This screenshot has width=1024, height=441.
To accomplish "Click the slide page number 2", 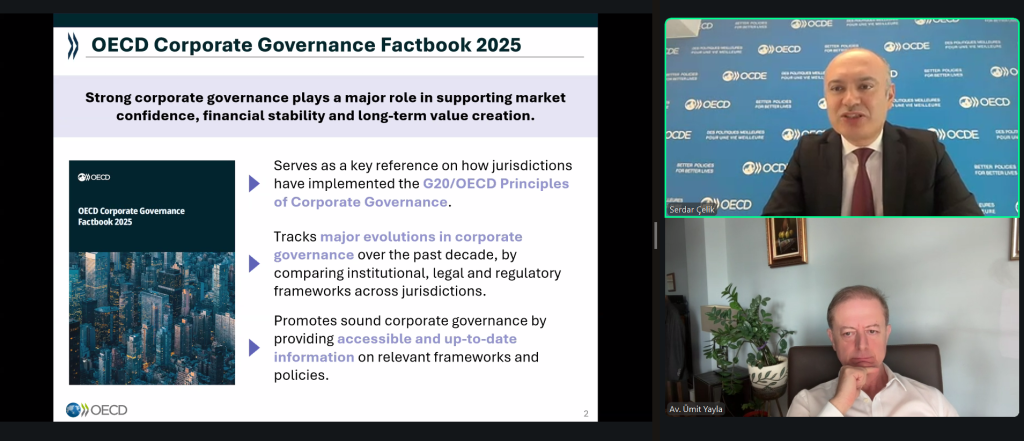I will coord(586,413).
